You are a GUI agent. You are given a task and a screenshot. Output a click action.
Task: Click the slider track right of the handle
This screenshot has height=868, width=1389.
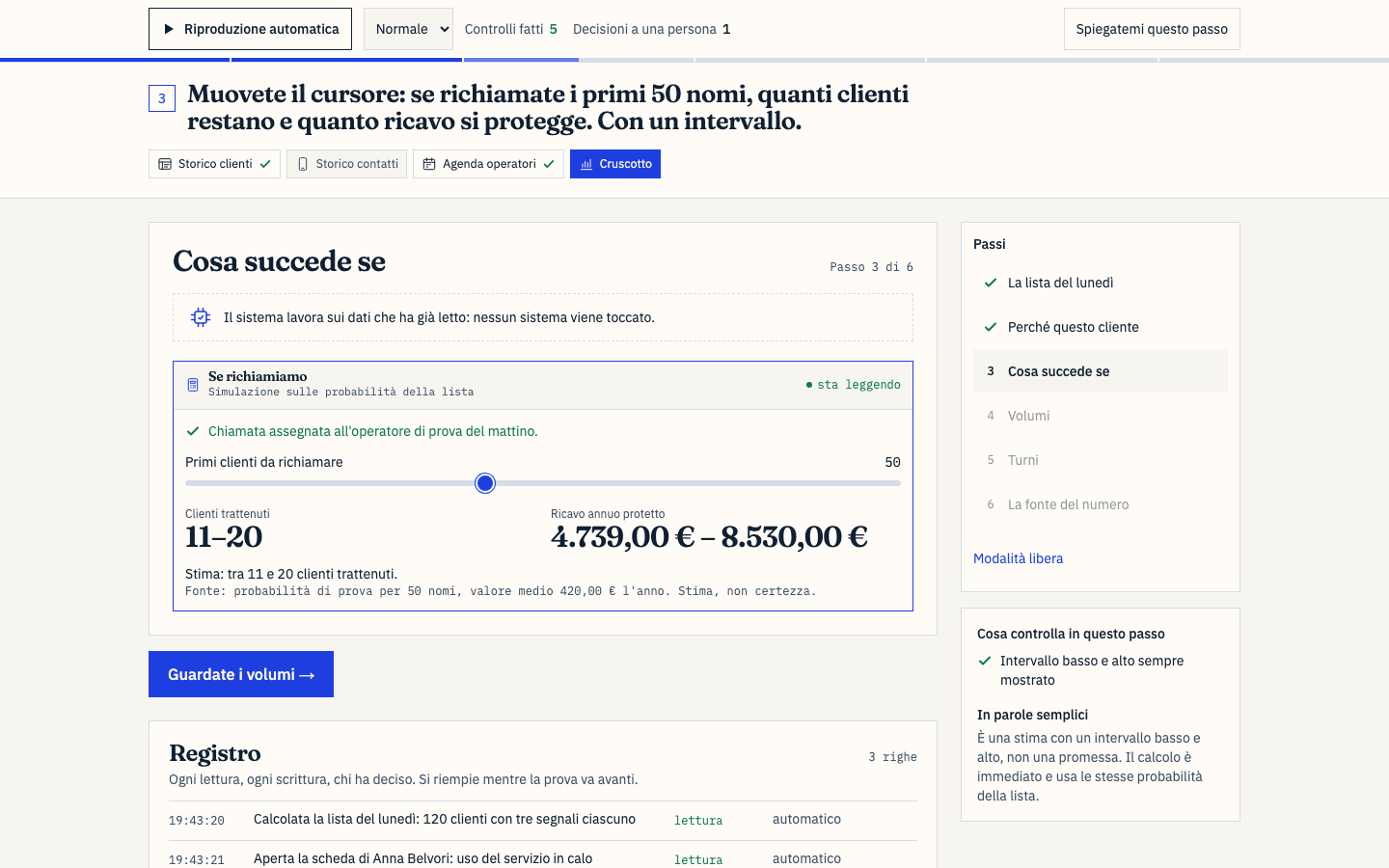click(x=698, y=483)
